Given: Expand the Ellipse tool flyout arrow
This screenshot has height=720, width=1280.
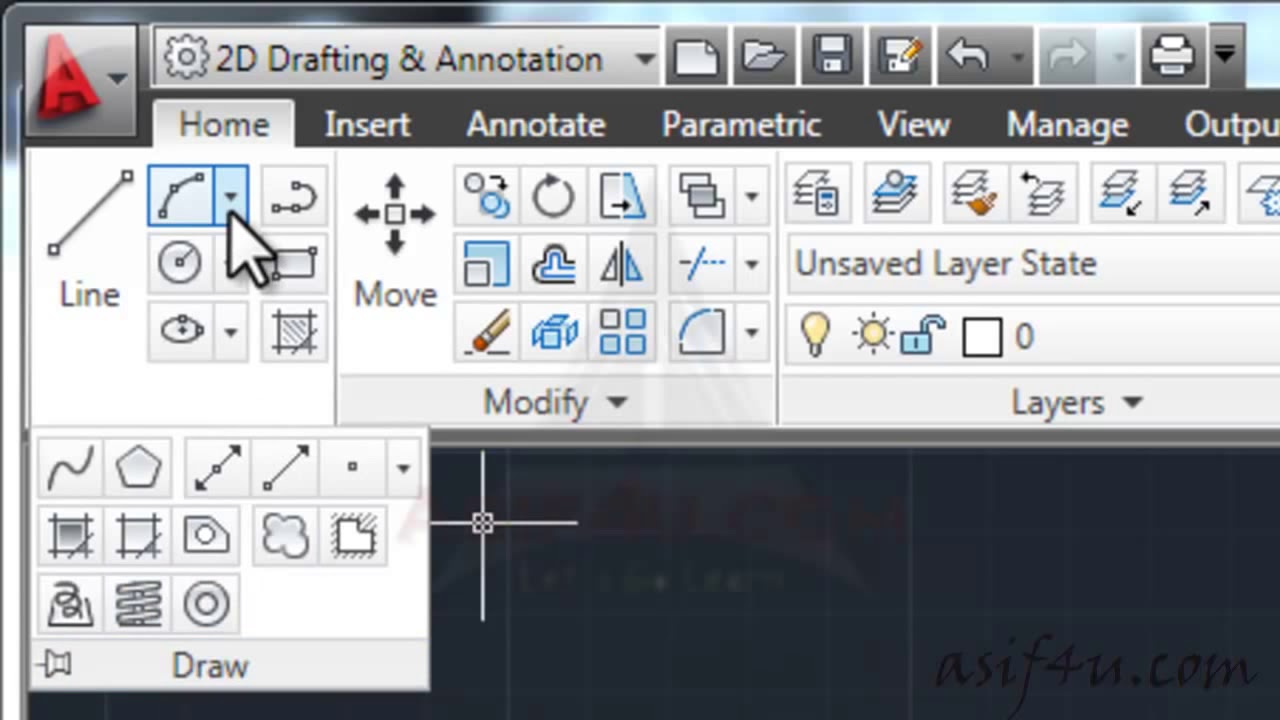Looking at the screenshot, I should coord(231,330).
